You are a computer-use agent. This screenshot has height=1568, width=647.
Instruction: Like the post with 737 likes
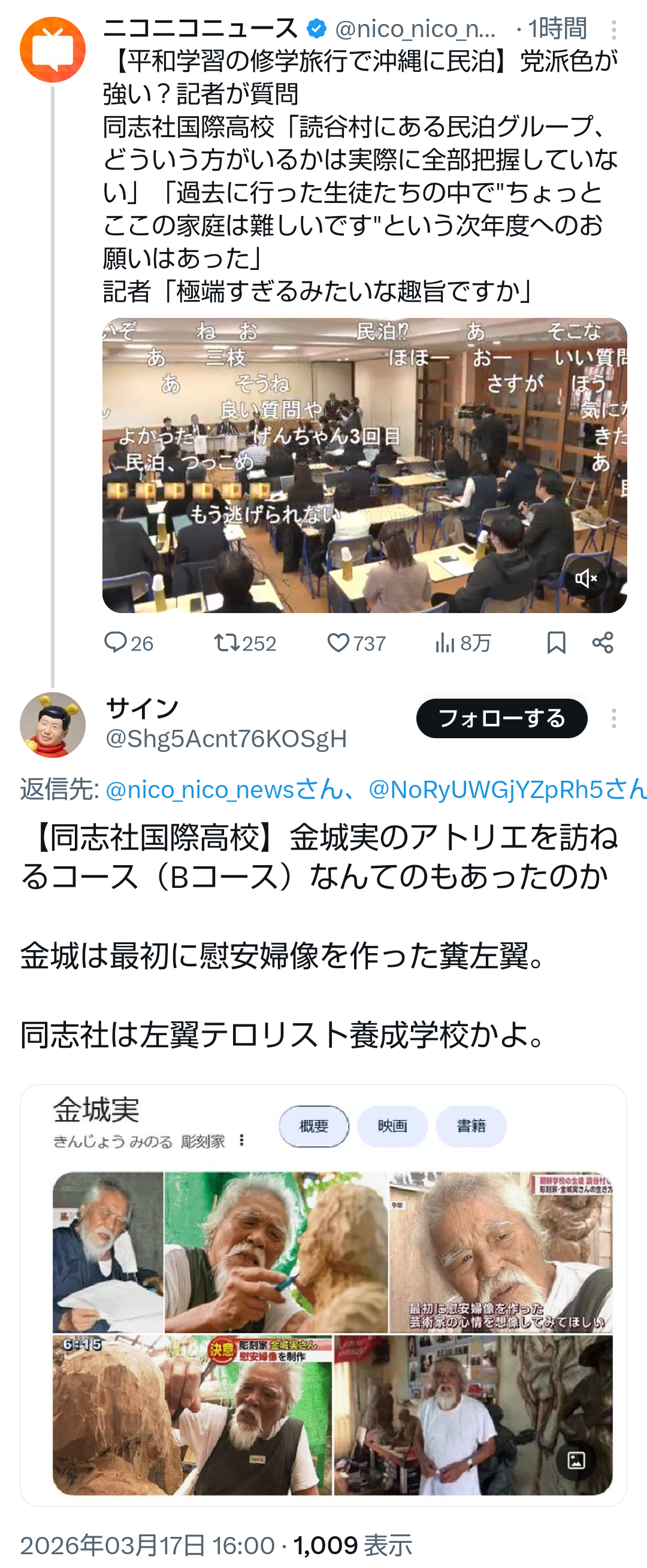tap(356, 643)
